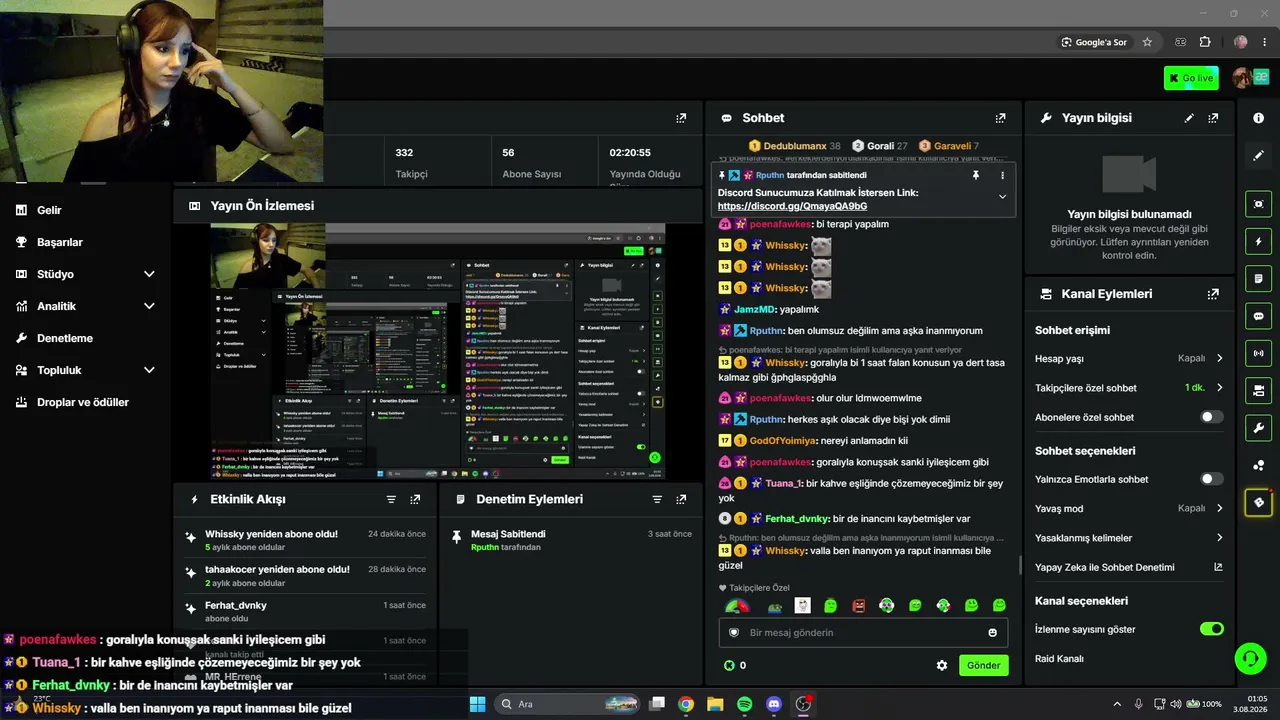The height and width of the screenshot is (720, 1280).
Task: Open Spotify from the taskbar
Action: point(744,704)
